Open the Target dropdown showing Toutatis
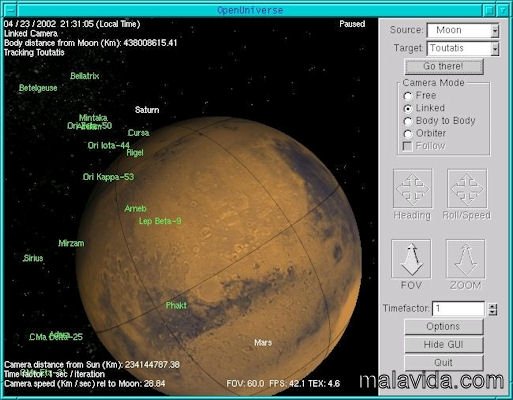The height and width of the screenshot is (400, 513). [463, 49]
